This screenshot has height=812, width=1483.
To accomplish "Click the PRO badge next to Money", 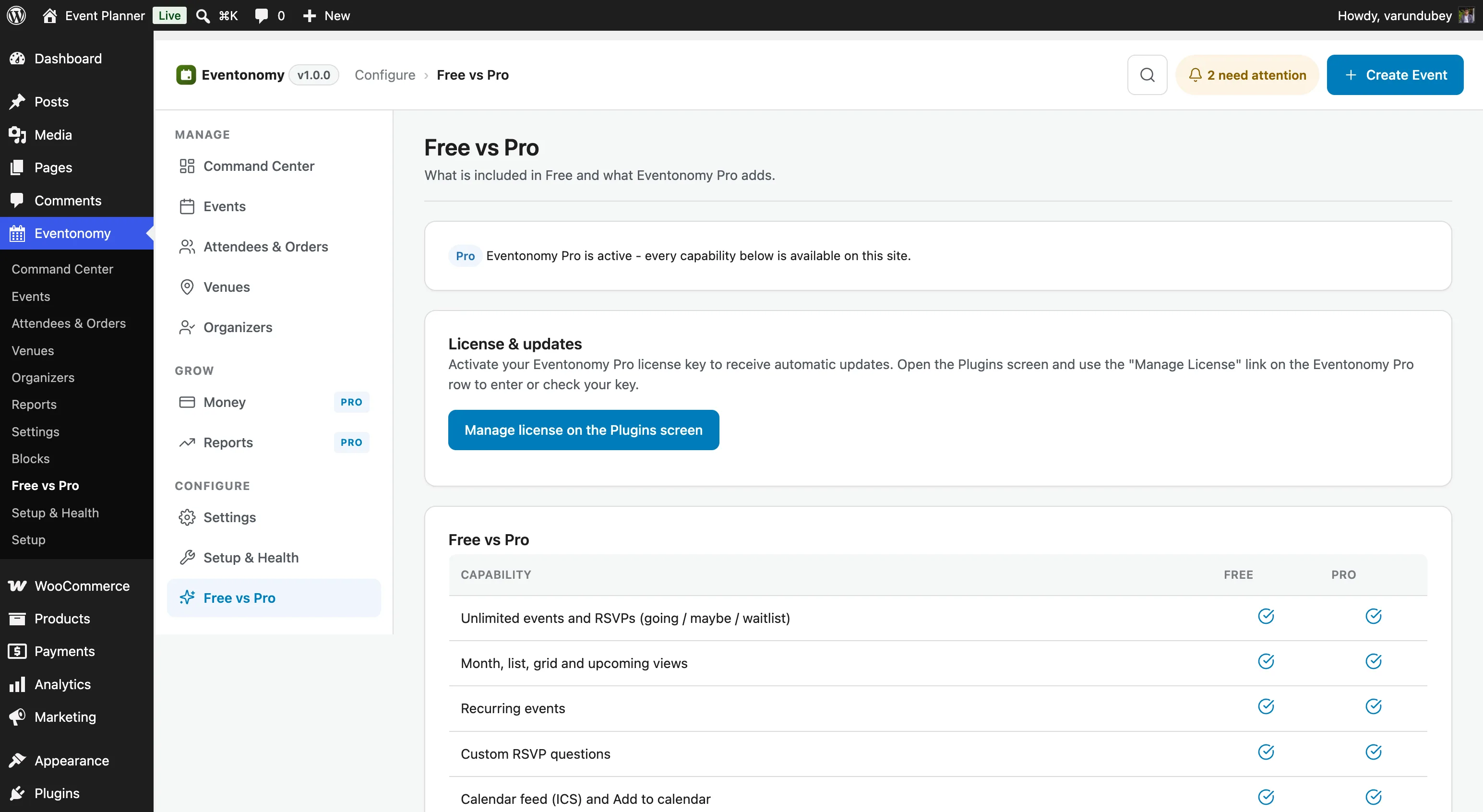I will point(351,402).
